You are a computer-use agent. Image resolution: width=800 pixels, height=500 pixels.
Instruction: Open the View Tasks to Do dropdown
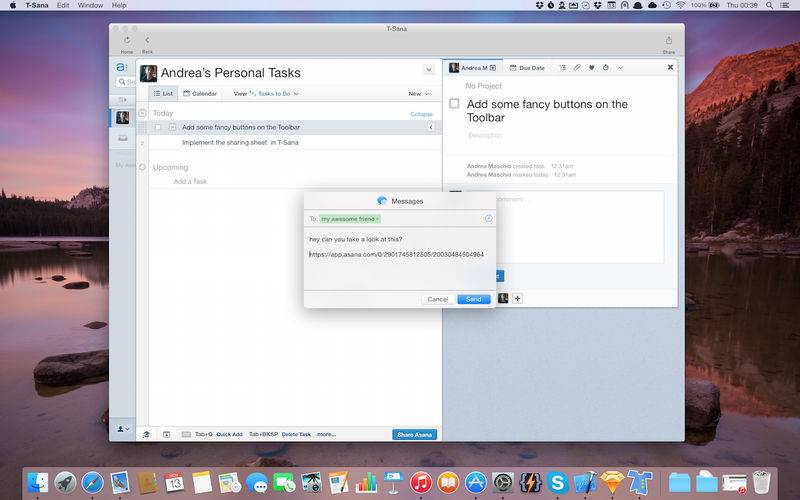point(266,93)
